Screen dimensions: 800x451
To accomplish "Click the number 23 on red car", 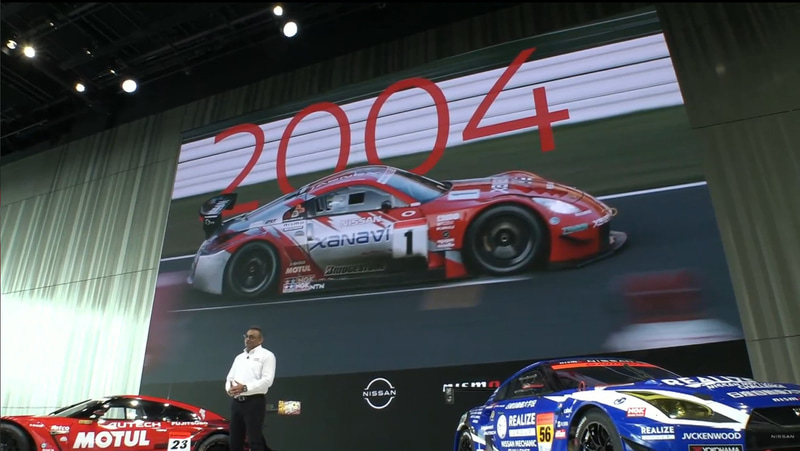I will (x=179, y=443).
